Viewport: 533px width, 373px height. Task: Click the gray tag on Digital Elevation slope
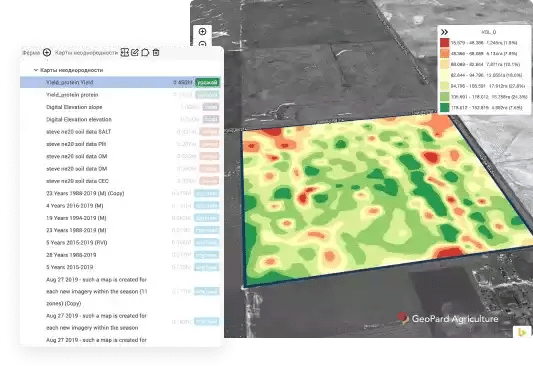(x=211, y=107)
